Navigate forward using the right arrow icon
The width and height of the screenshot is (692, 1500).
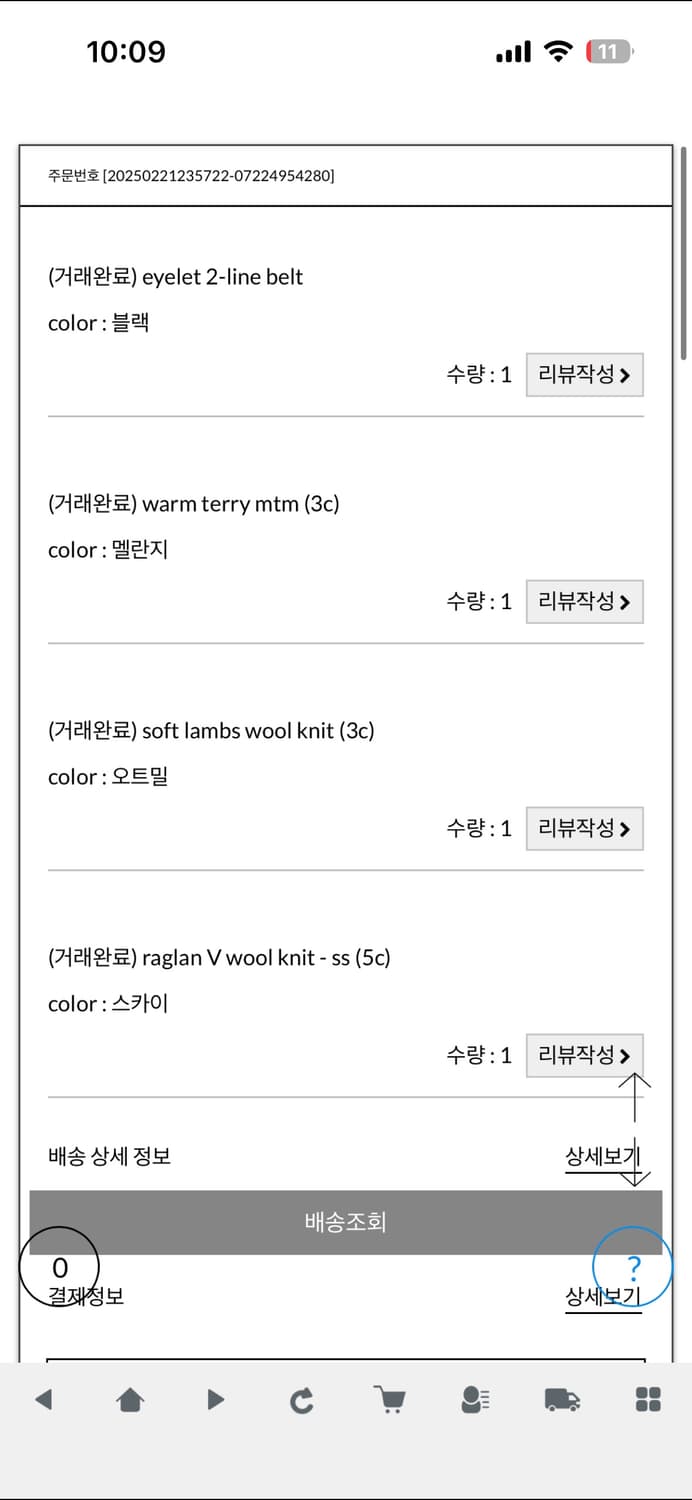click(215, 1400)
